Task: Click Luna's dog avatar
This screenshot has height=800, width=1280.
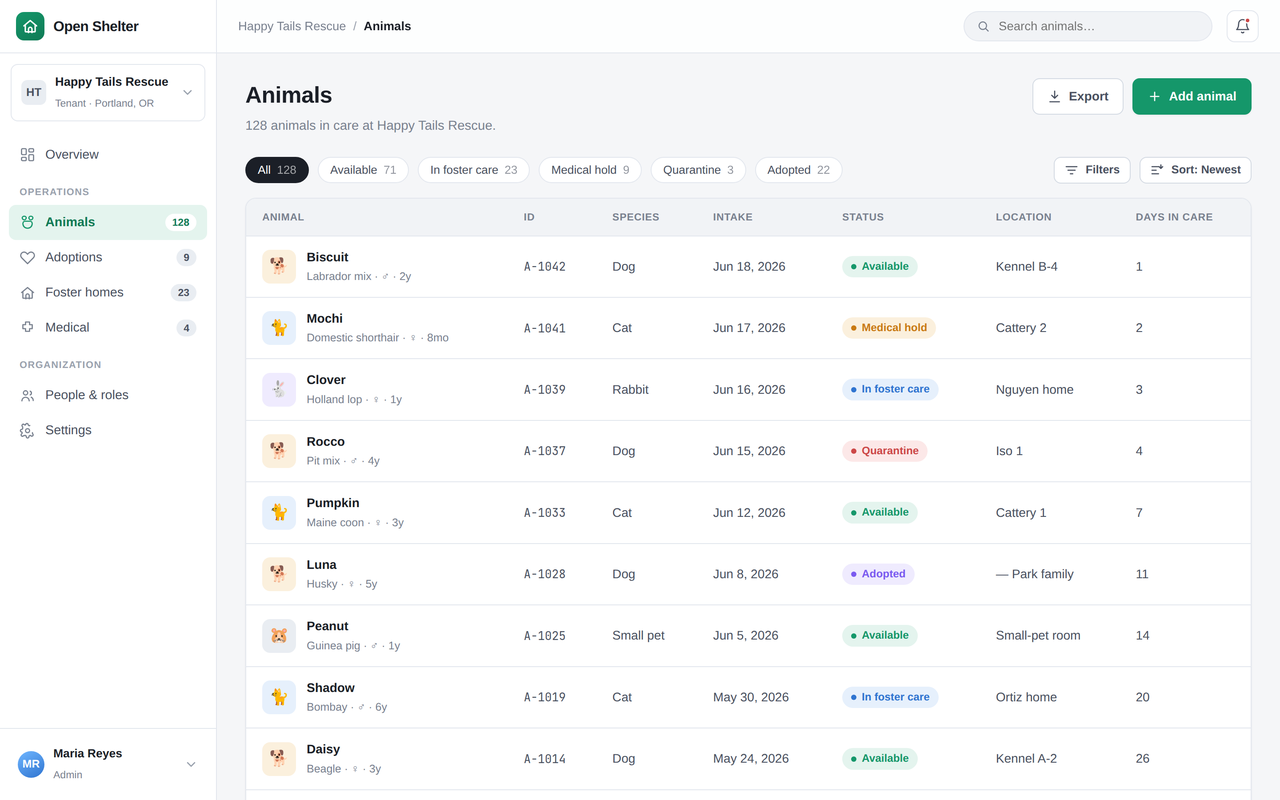Action: pos(279,574)
